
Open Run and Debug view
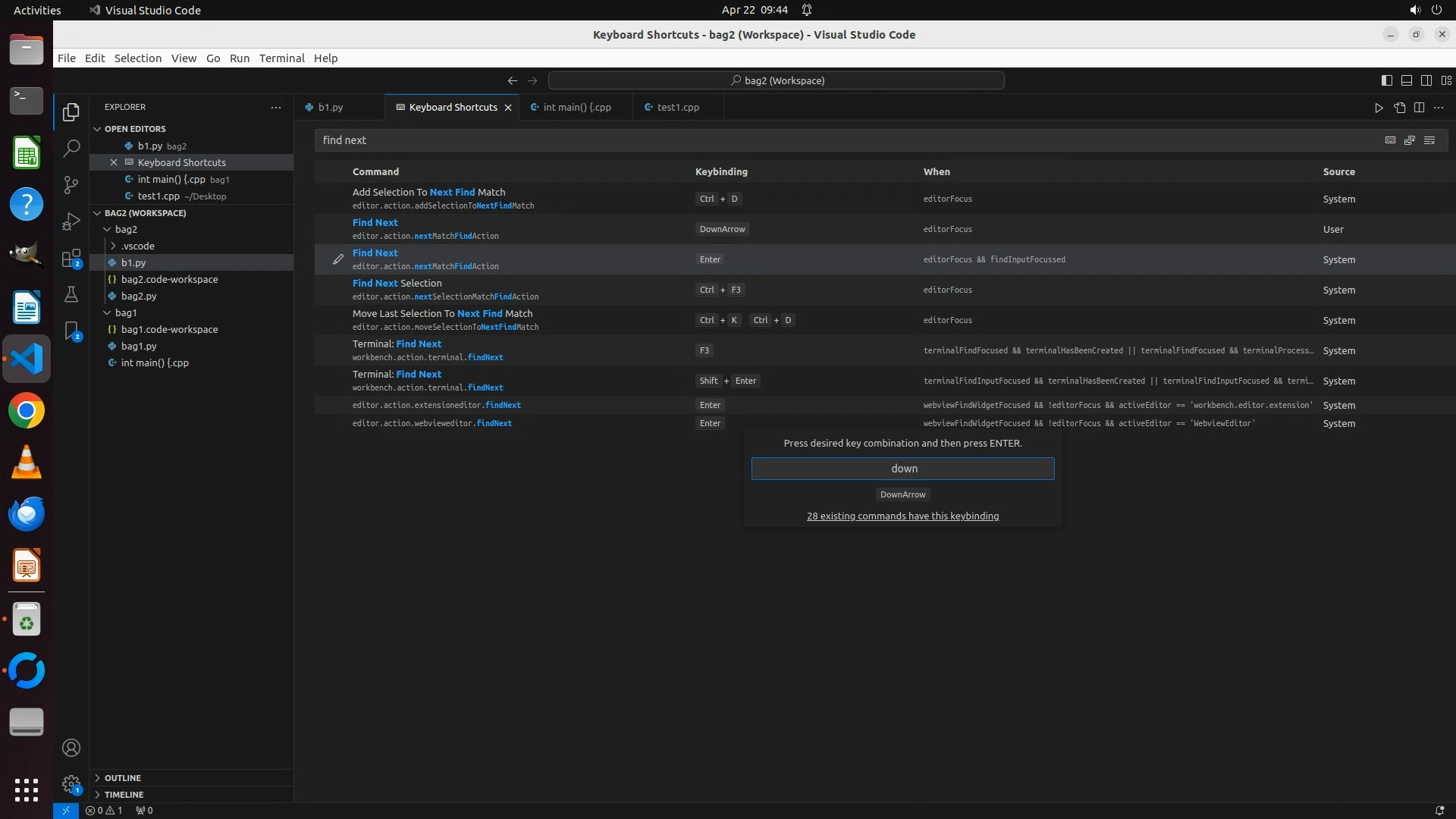point(71,221)
